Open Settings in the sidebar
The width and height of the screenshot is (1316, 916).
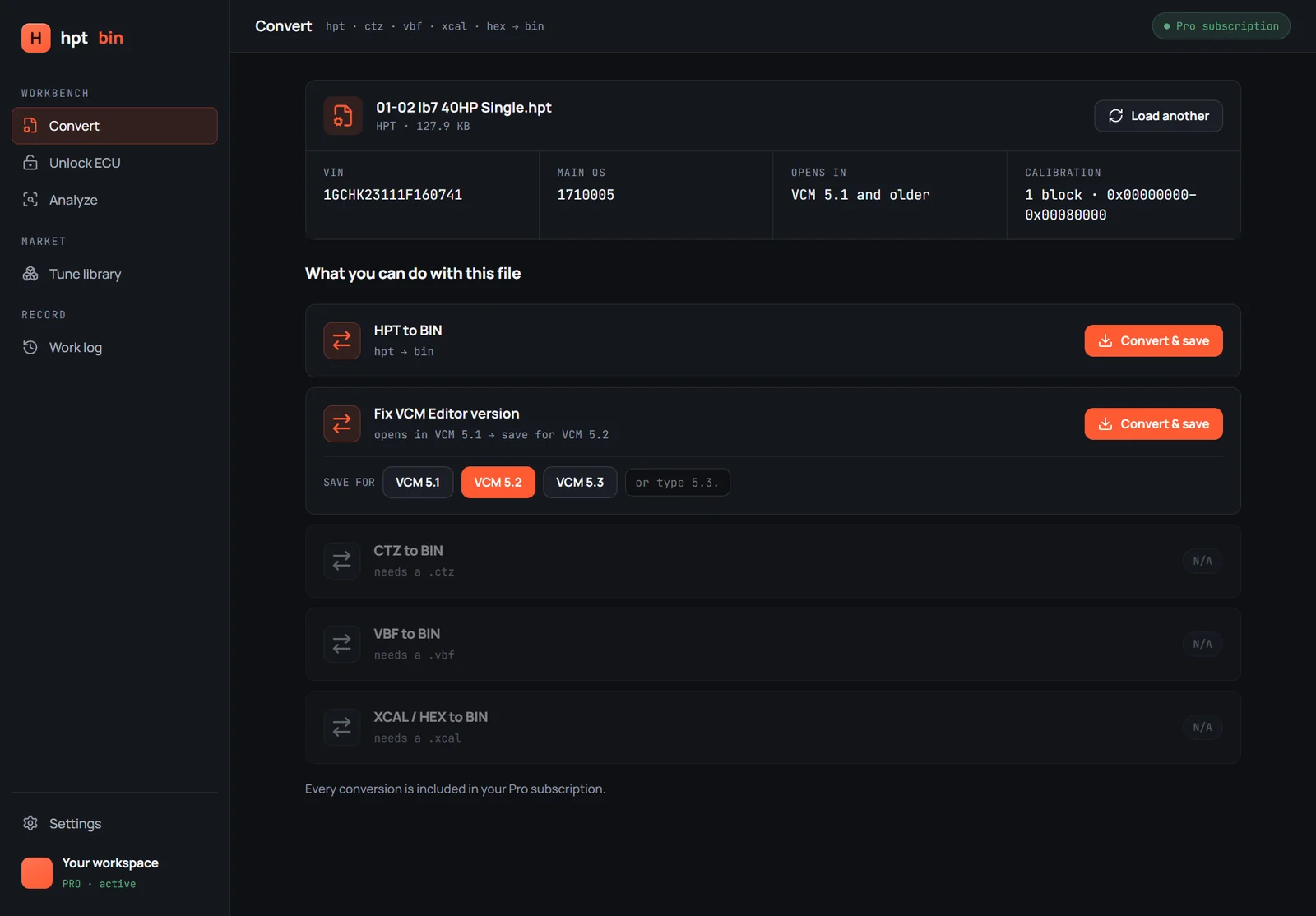(114, 823)
